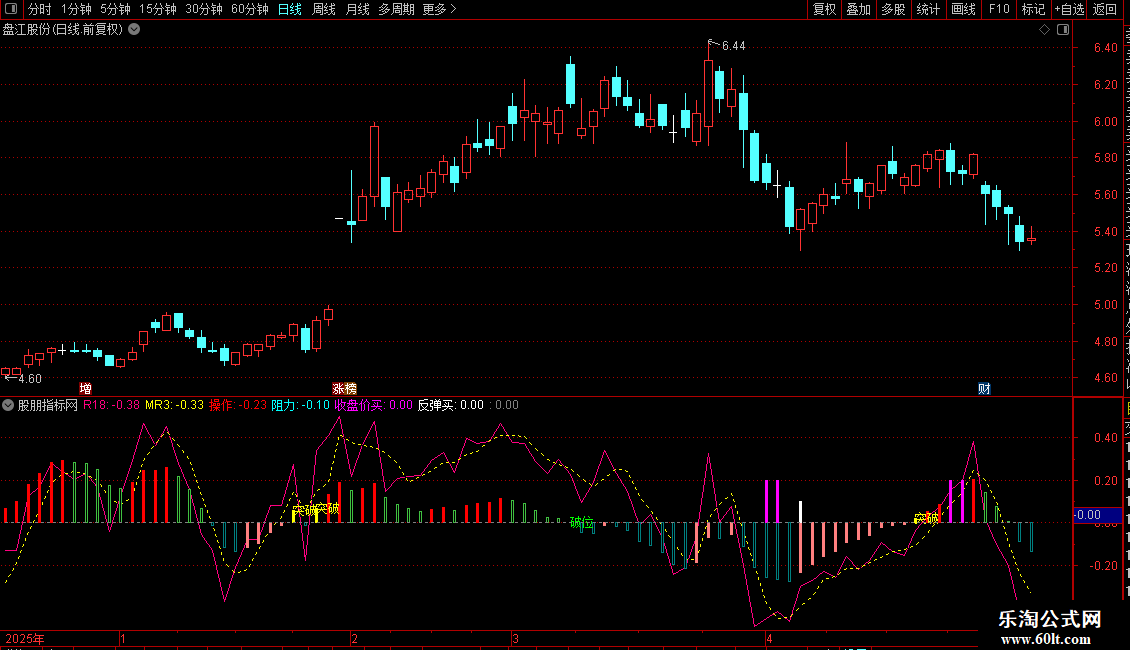The height and width of the screenshot is (650, 1130).
Task: Select the 15分钟 period tab
Action: (157, 9)
